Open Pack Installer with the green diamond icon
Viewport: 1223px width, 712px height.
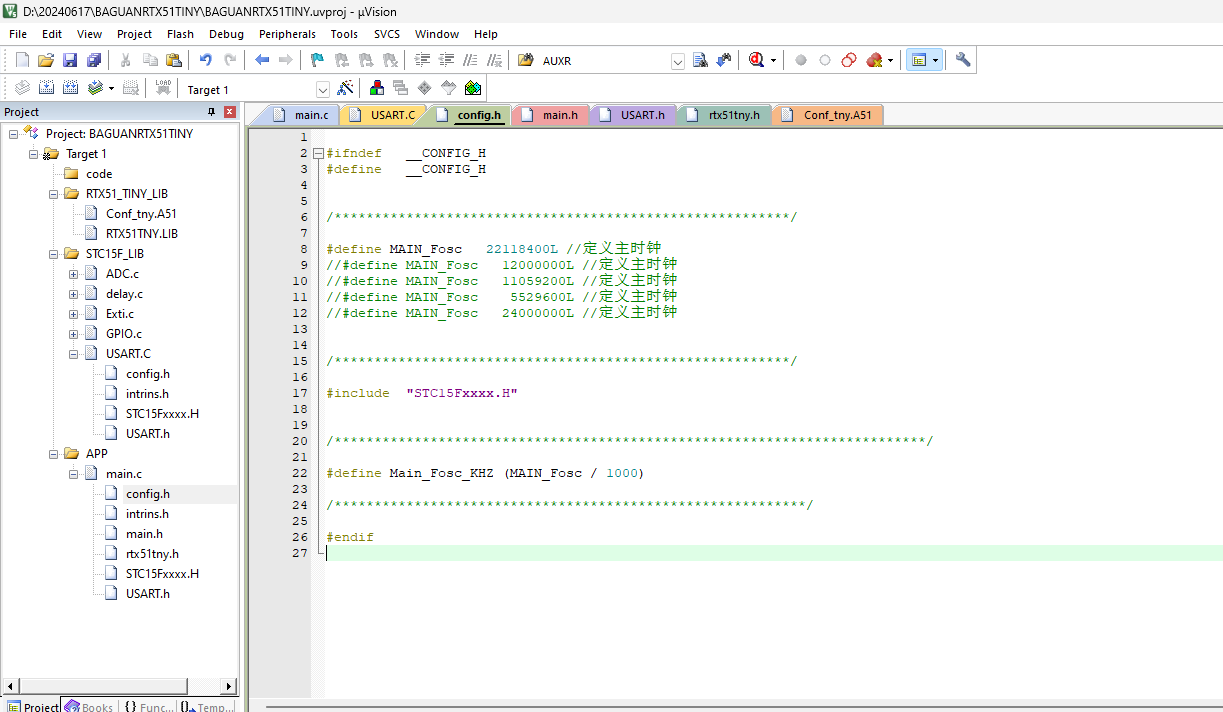(473, 88)
